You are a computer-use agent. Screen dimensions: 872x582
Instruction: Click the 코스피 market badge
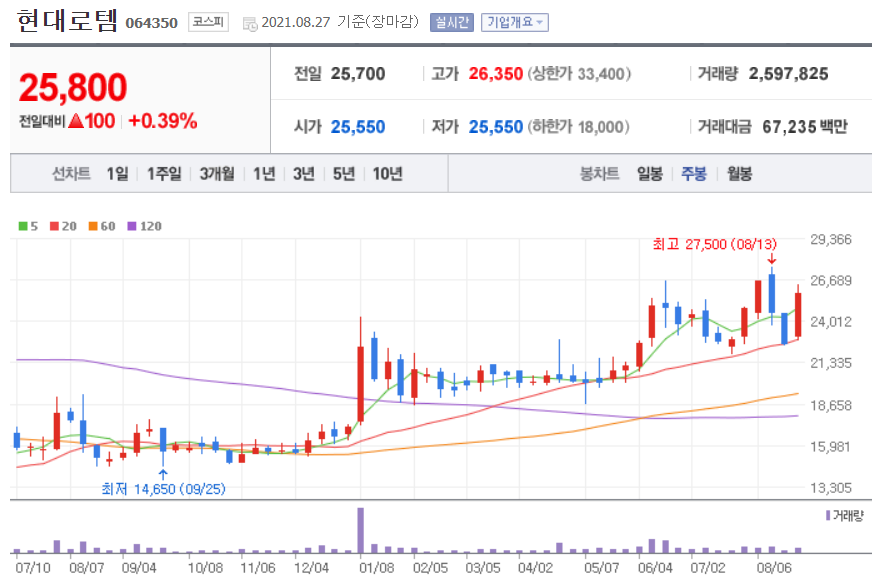(208, 22)
